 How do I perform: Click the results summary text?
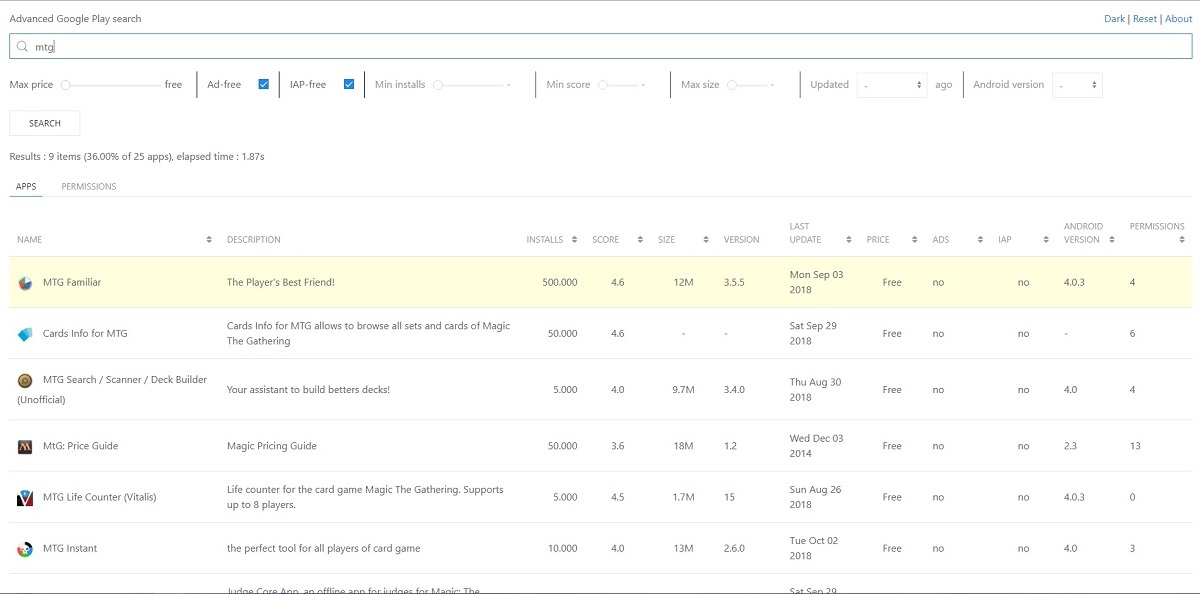click(137, 157)
